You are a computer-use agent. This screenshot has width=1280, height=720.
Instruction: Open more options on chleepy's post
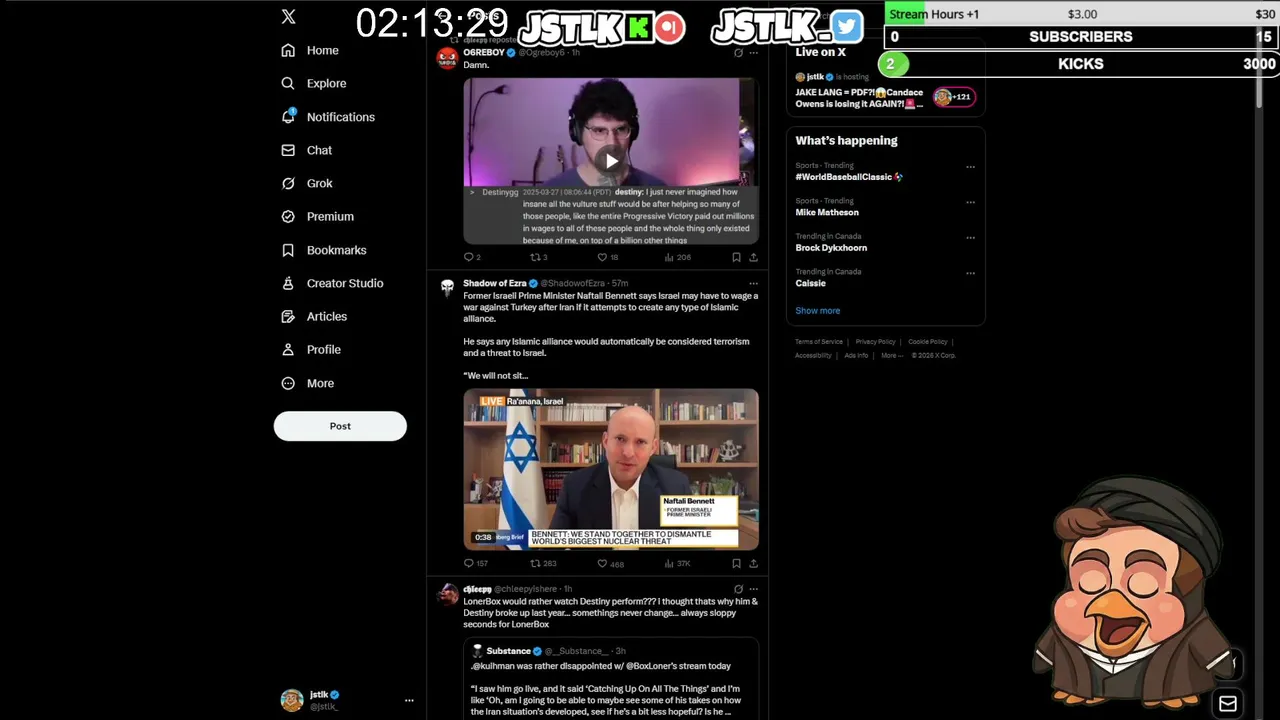(753, 589)
